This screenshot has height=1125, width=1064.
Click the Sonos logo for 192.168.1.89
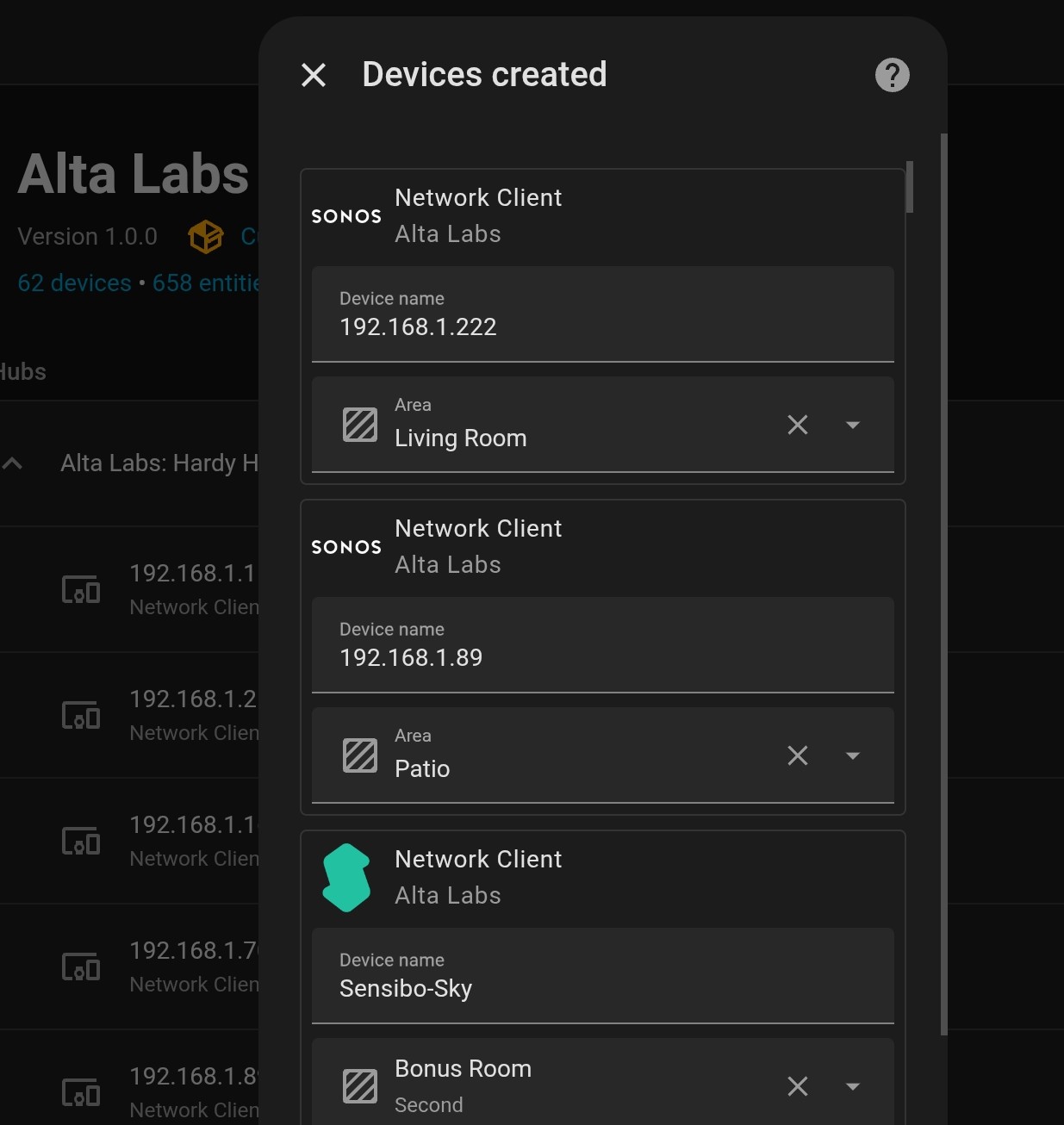[345, 547]
